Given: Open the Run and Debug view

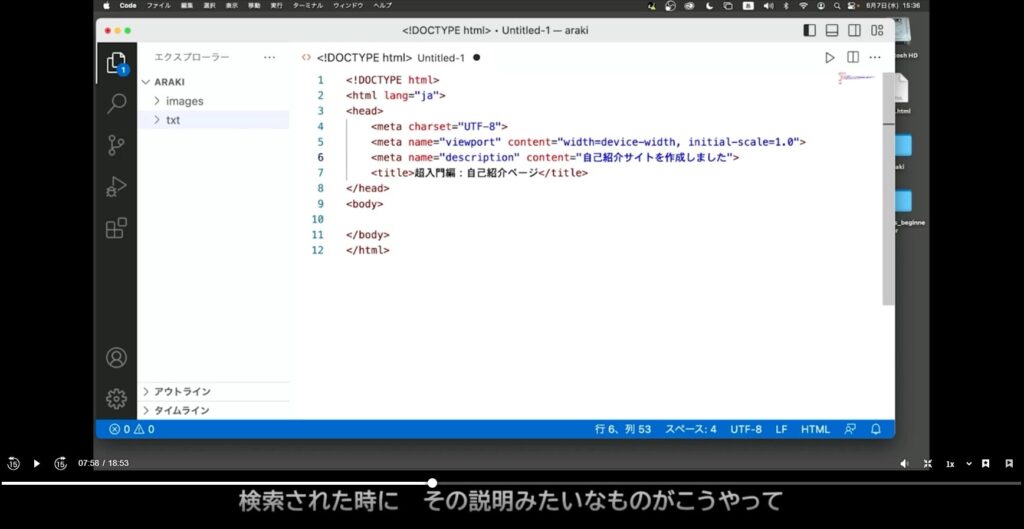Looking at the screenshot, I should tap(117, 186).
